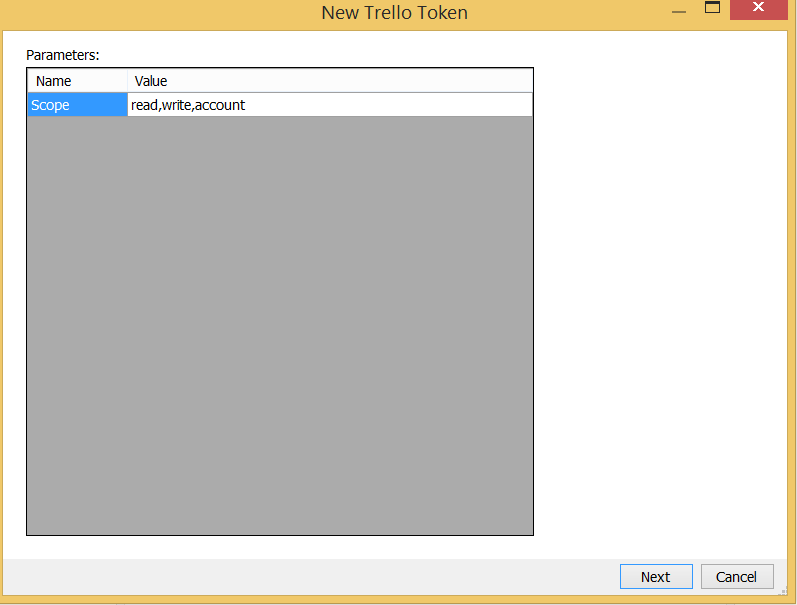Click the Parameters: label
The width and height of the screenshot is (797, 605).
[x=63, y=55]
